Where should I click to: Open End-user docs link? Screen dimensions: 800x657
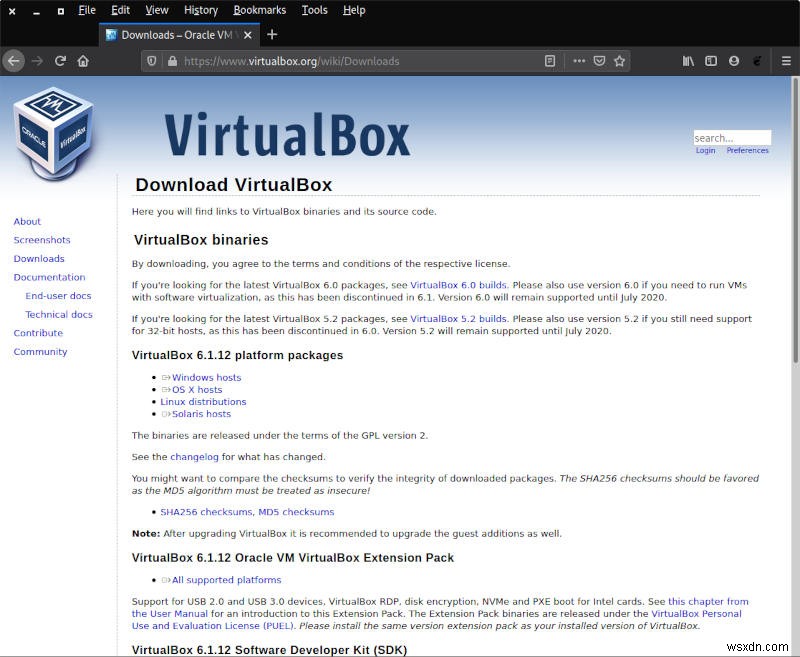(x=58, y=296)
